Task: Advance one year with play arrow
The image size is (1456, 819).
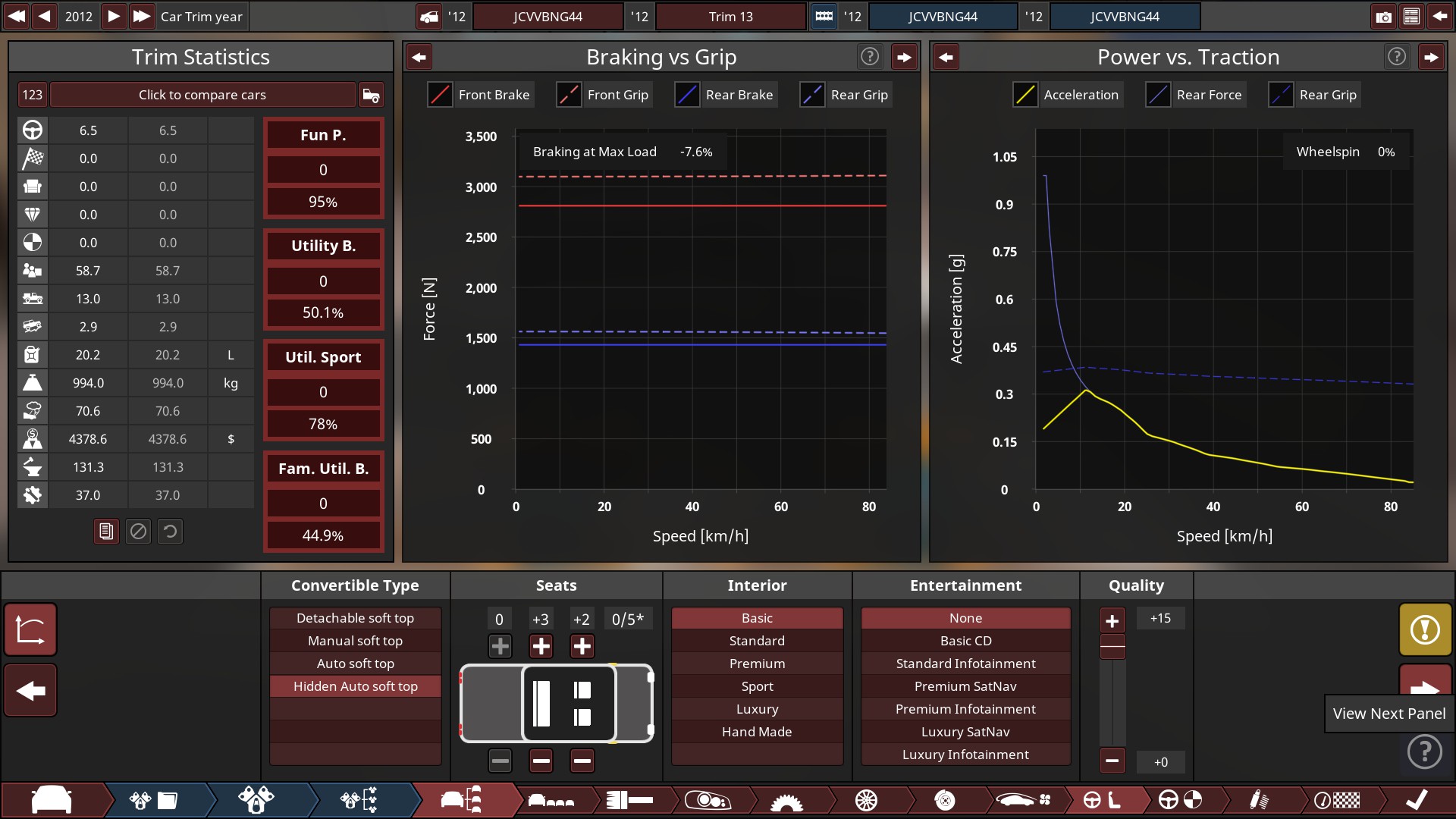Action: pos(113,16)
